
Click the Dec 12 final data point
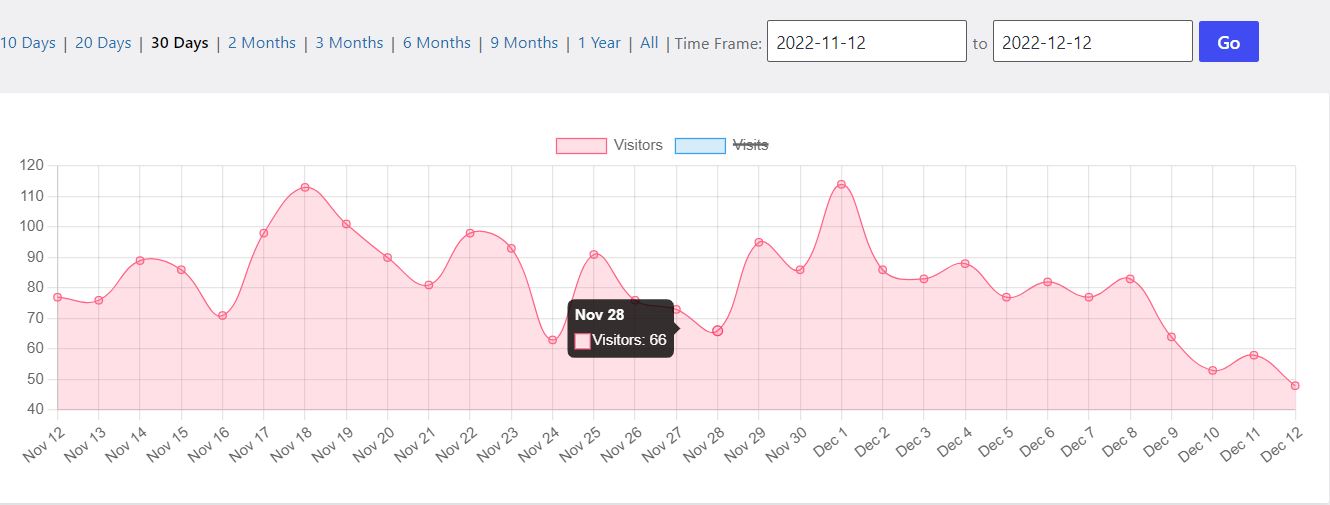point(1295,385)
